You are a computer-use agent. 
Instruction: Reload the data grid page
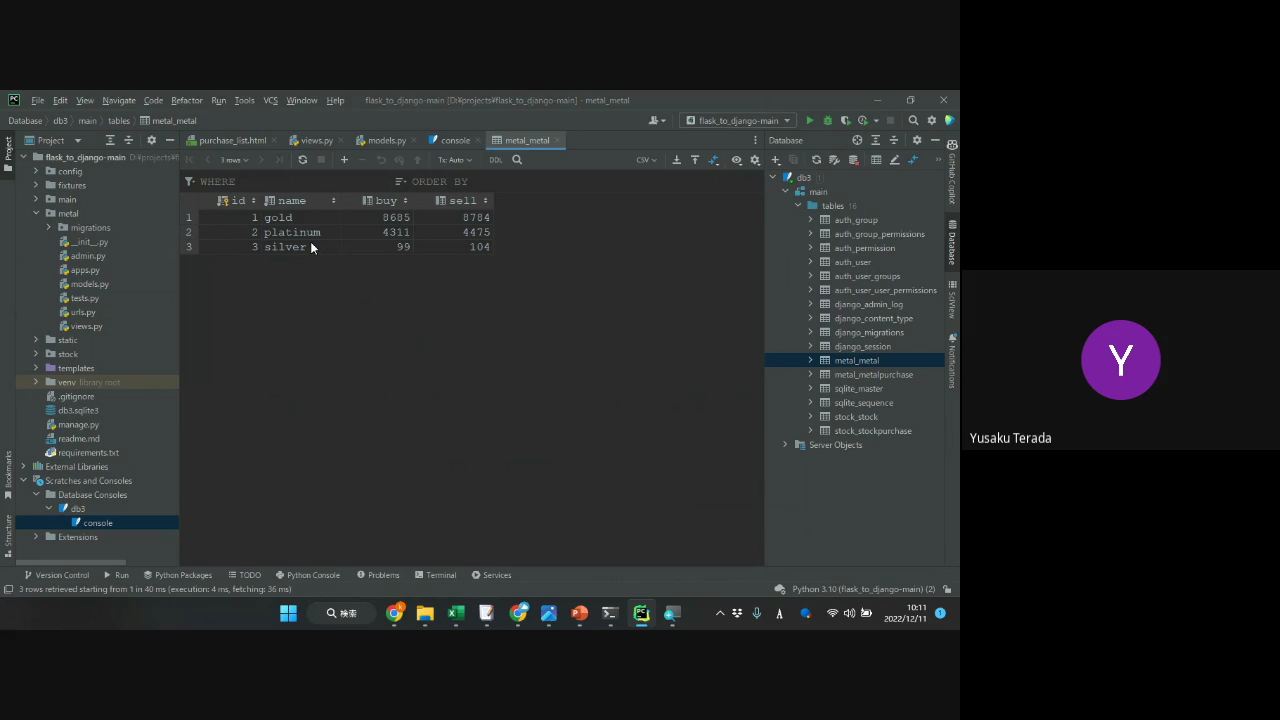(303, 160)
